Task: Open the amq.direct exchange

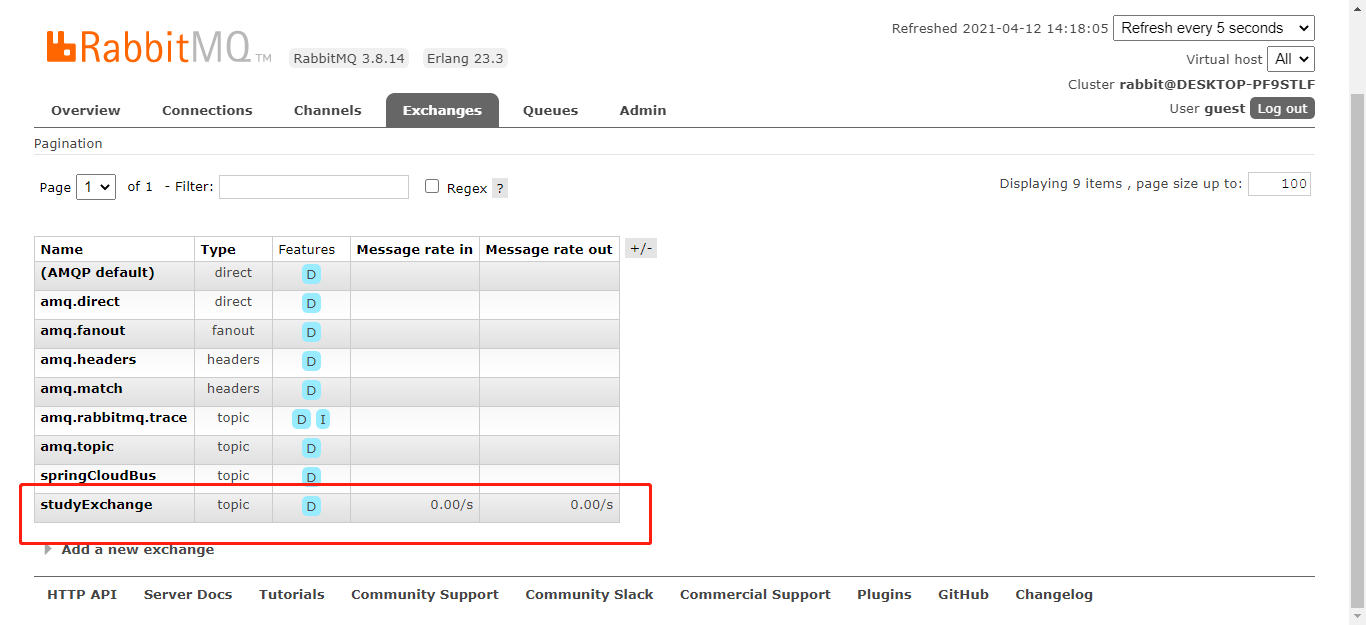Action: [80, 301]
